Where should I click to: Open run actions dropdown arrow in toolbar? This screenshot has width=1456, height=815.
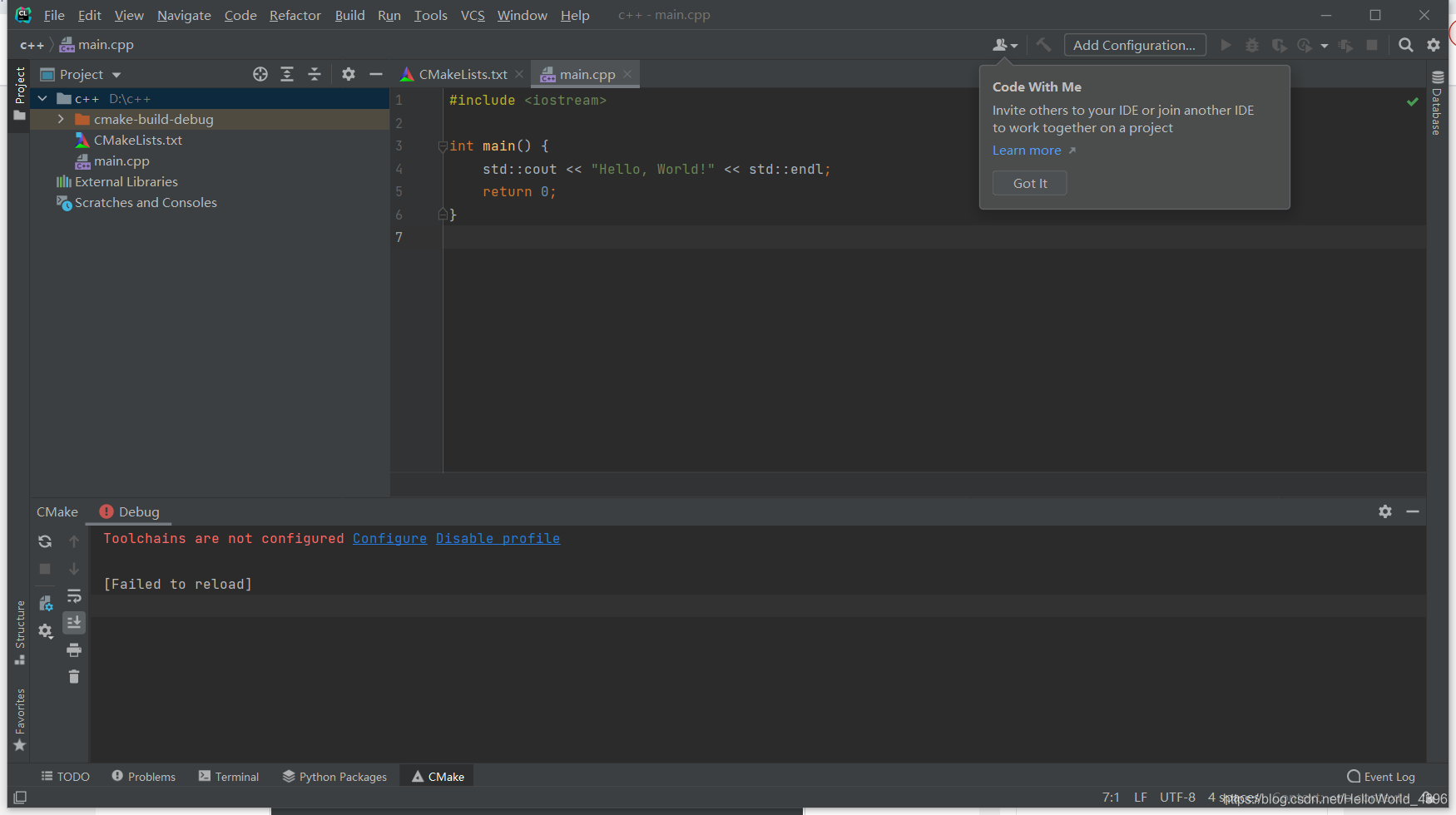click(x=1325, y=46)
